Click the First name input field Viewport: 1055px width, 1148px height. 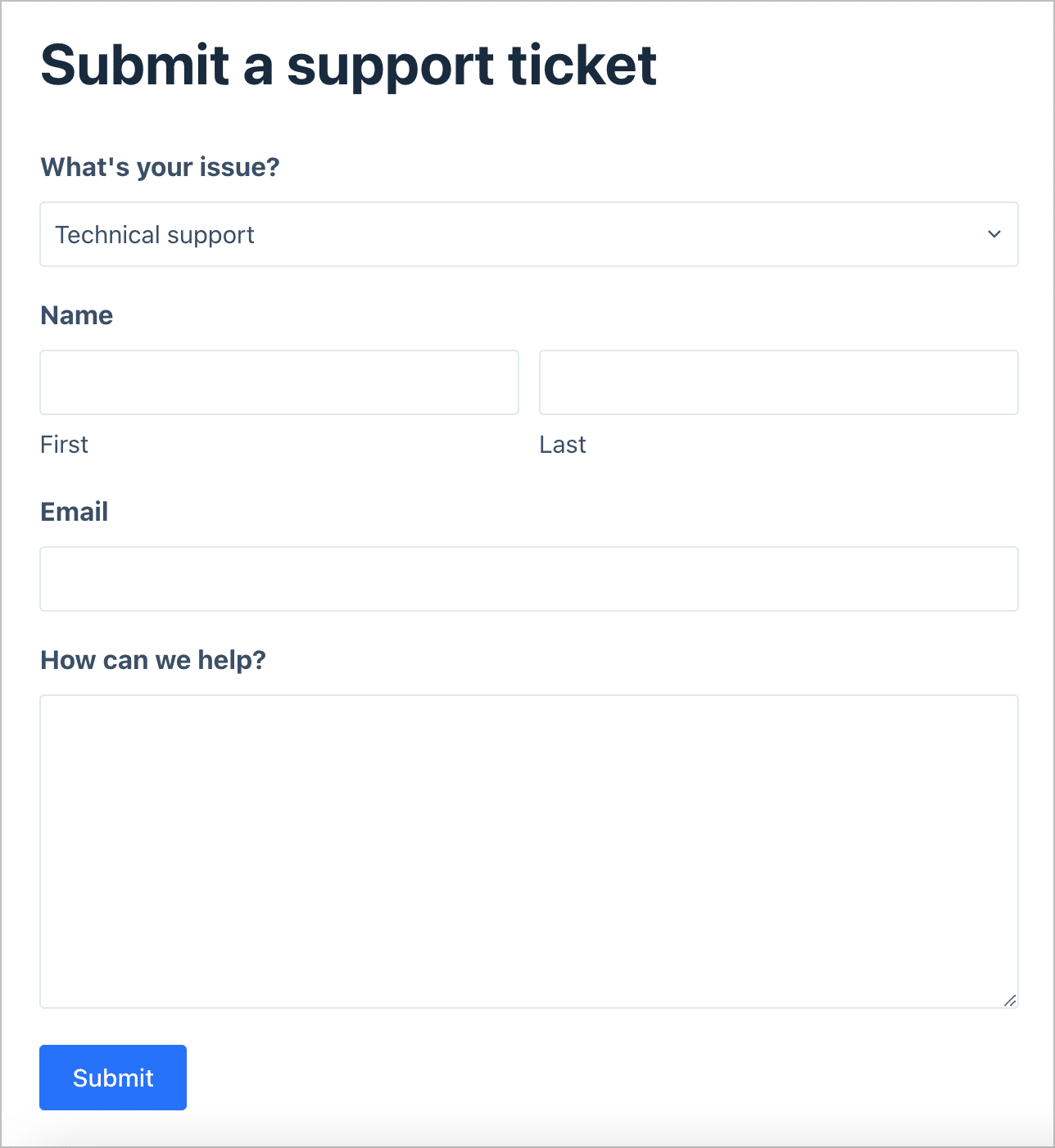278,382
